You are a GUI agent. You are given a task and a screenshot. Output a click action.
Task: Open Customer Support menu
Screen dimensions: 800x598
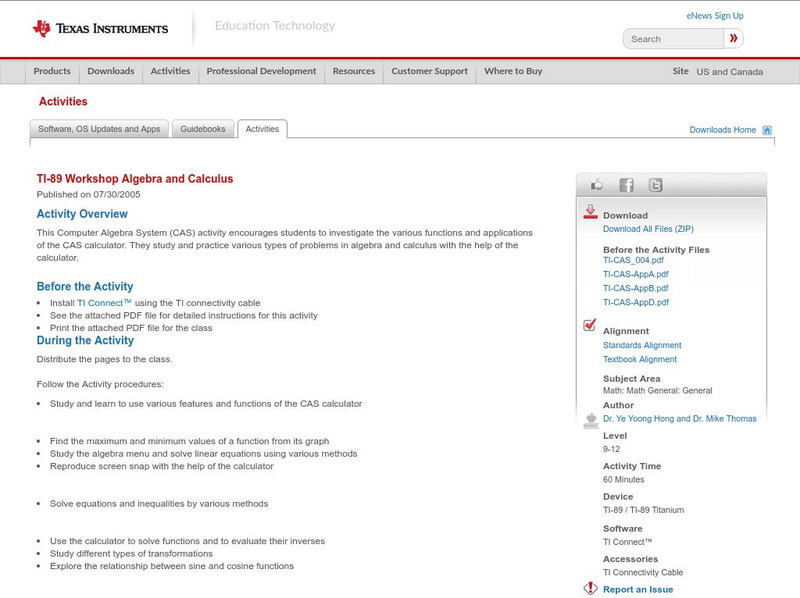[x=430, y=71]
